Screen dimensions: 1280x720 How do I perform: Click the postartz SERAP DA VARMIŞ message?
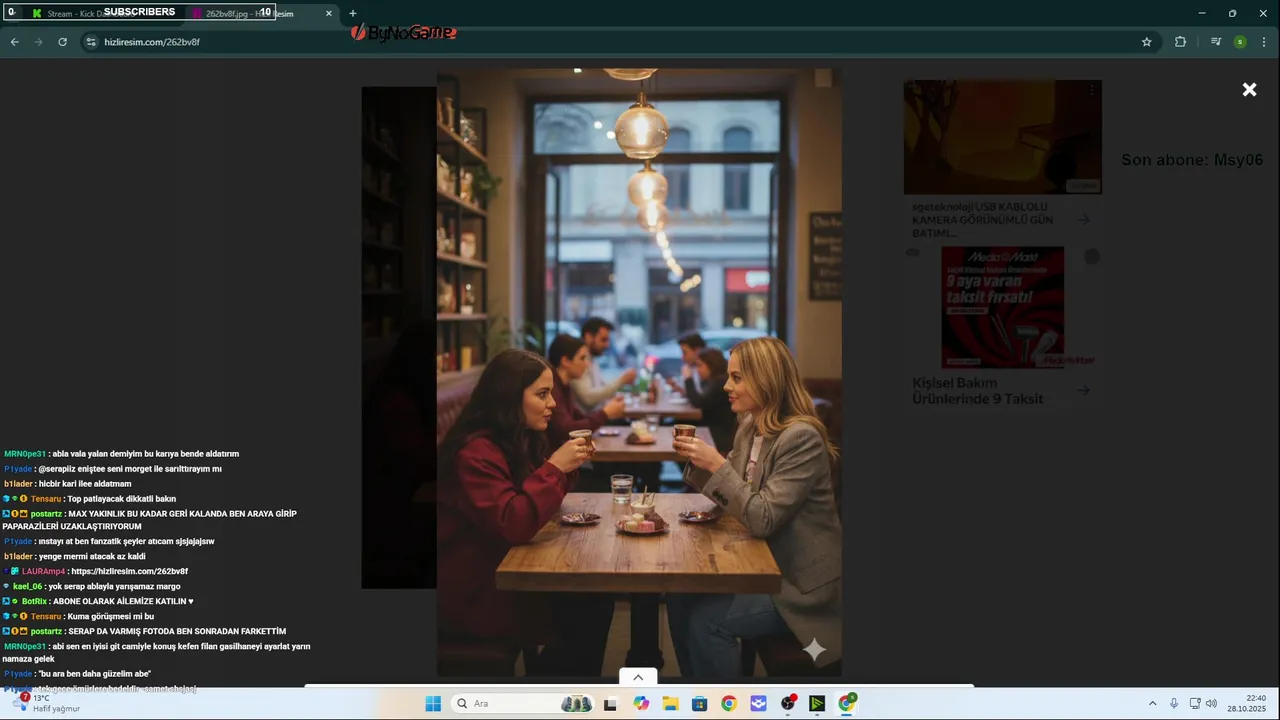tap(145, 631)
